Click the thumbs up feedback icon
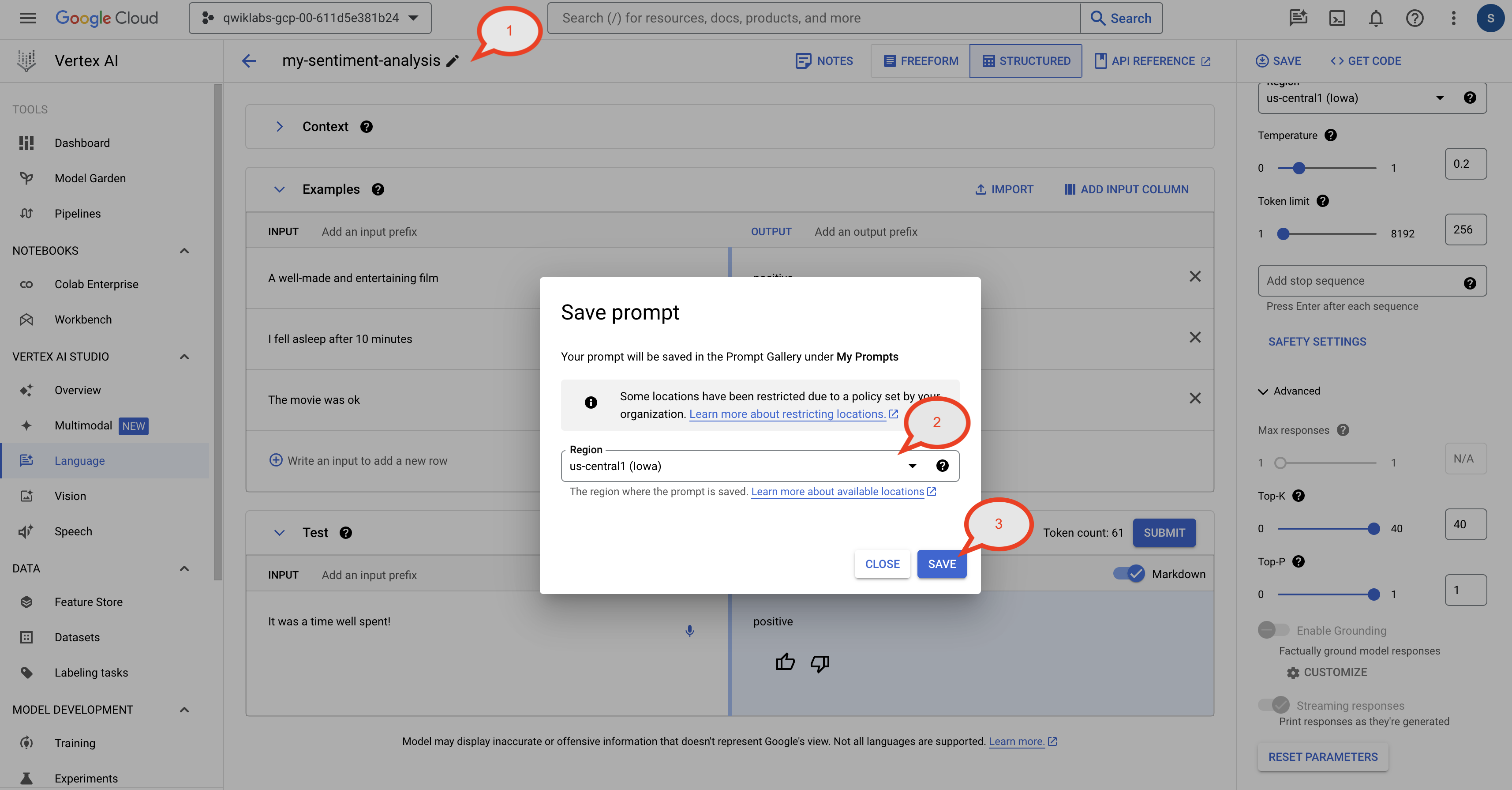 pyautogui.click(x=785, y=662)
